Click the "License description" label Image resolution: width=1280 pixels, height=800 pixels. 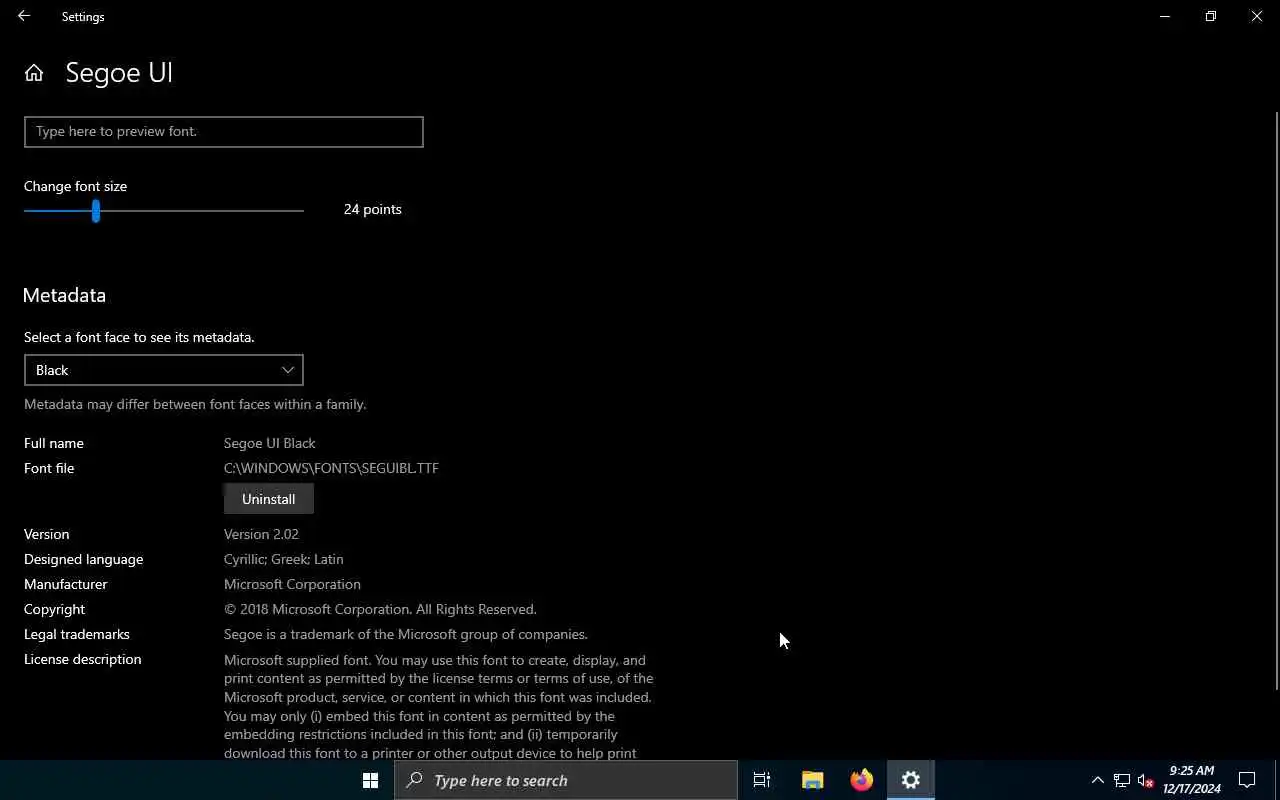pos(83,659)
